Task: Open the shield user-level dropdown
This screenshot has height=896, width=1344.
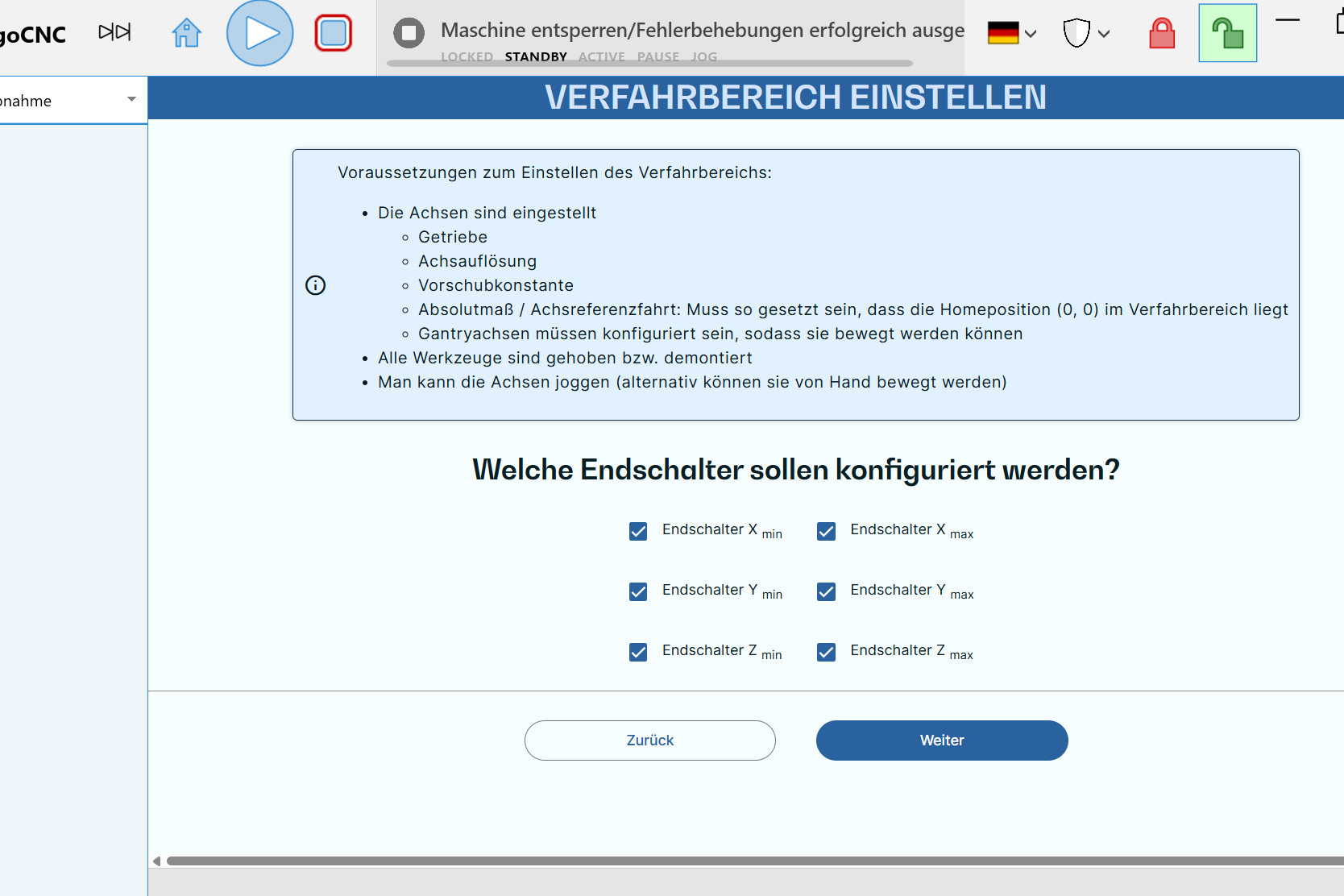Action: pyautogui.click(x=1086, y=33)
